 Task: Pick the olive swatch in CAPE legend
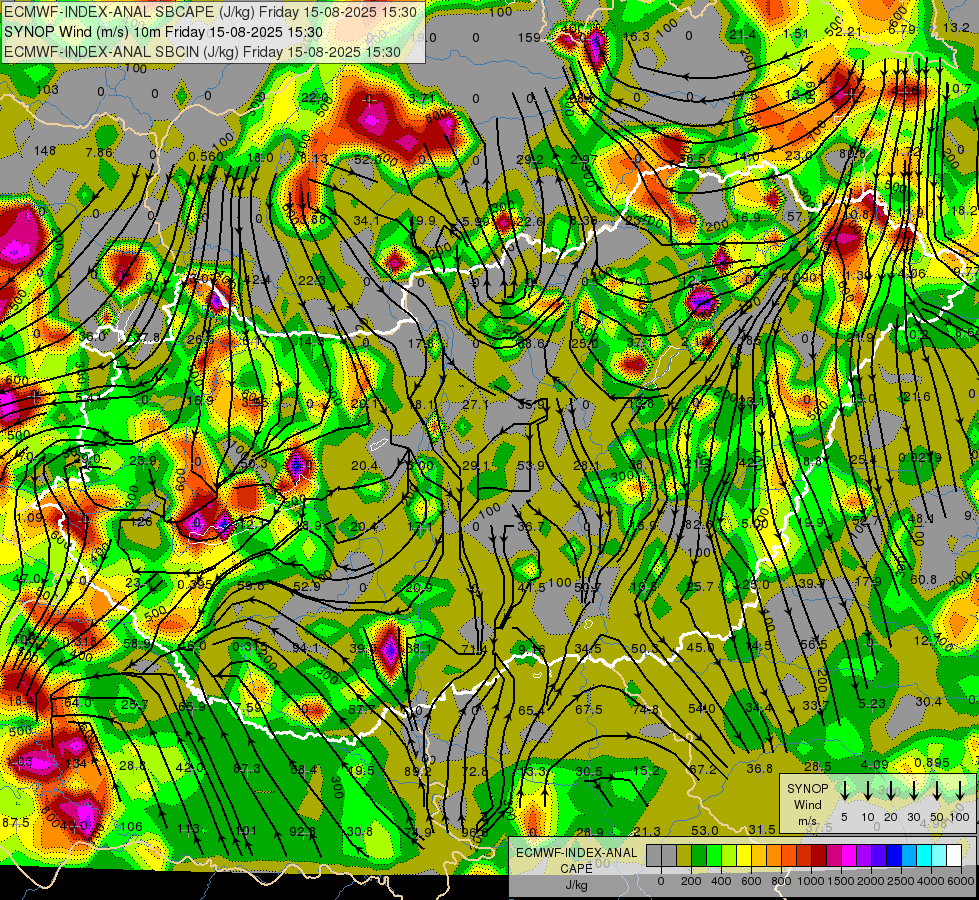684,856
